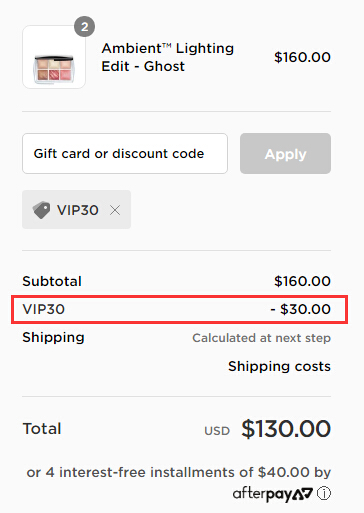Click the VIP30 text in the discount chip
Image resolution: width=364 pixels, height=513 pixels.
coord(78,210)
